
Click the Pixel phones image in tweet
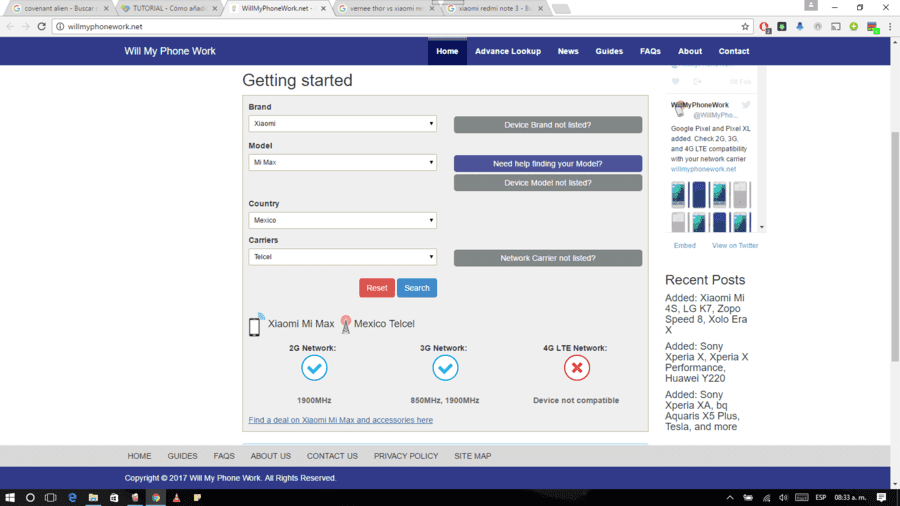pos(711,207)
